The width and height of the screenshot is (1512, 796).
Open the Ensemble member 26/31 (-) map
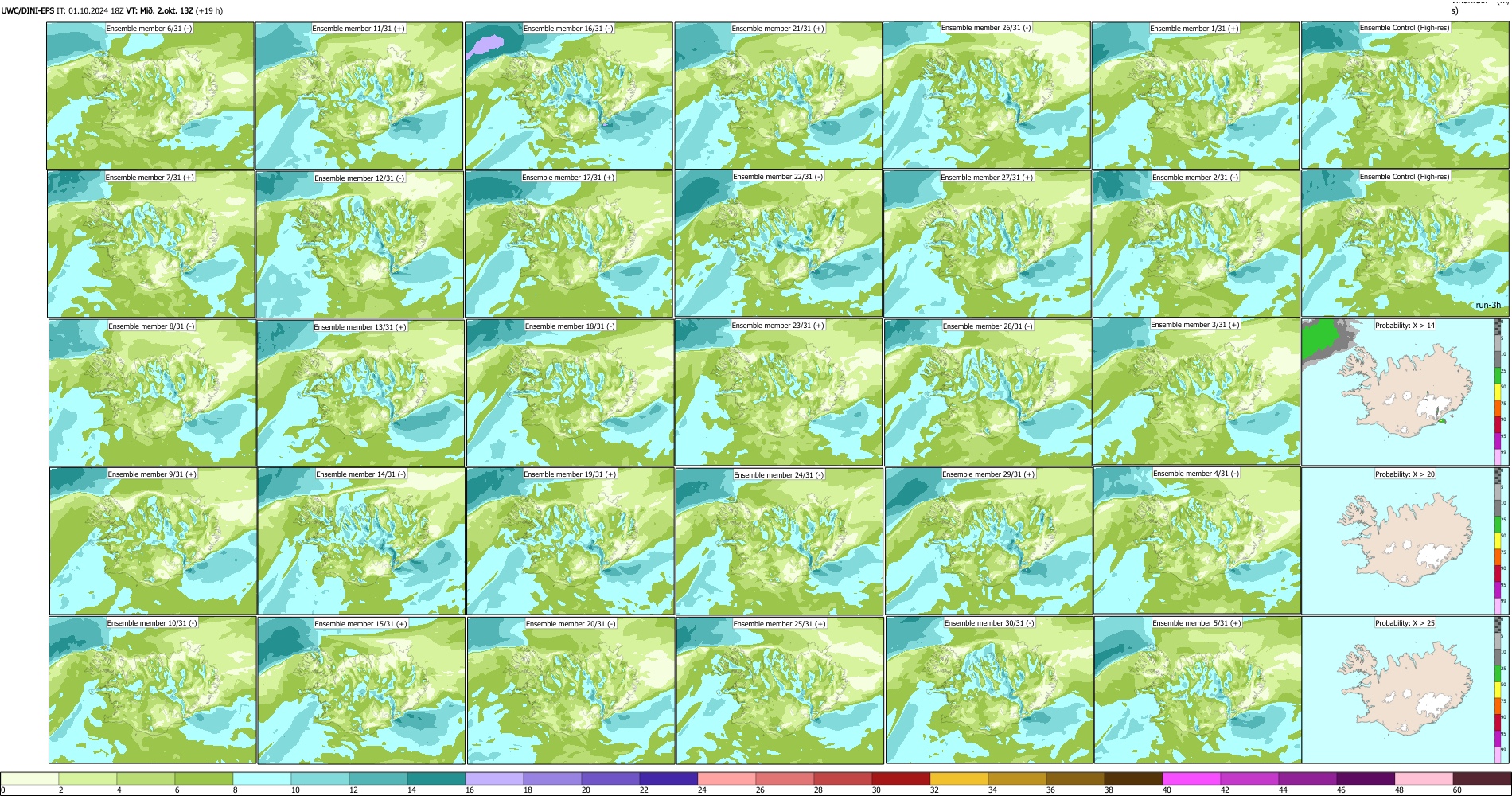pos(987,96)
